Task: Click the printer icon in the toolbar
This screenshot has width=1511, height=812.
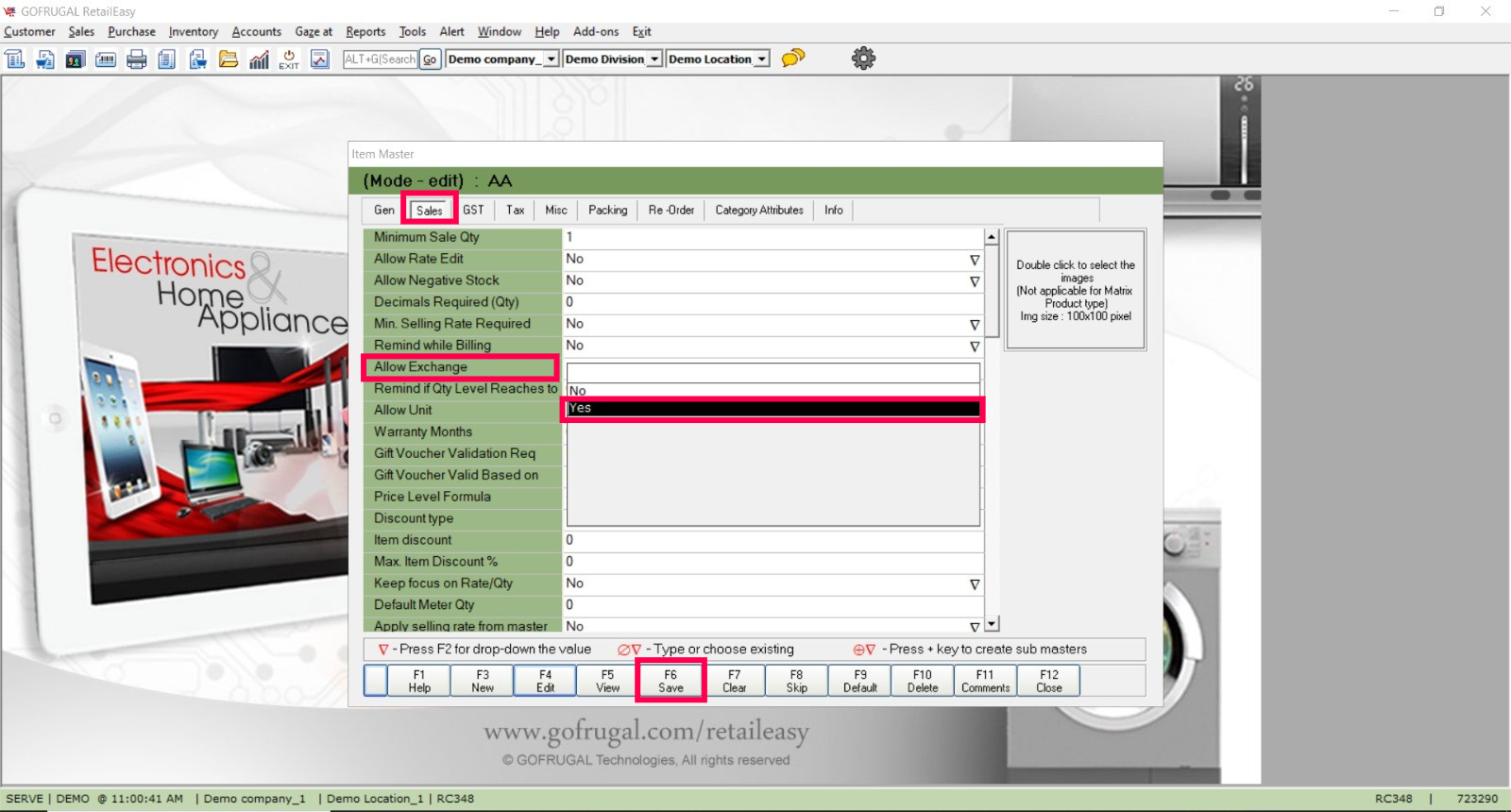Action: coord(137,59)
